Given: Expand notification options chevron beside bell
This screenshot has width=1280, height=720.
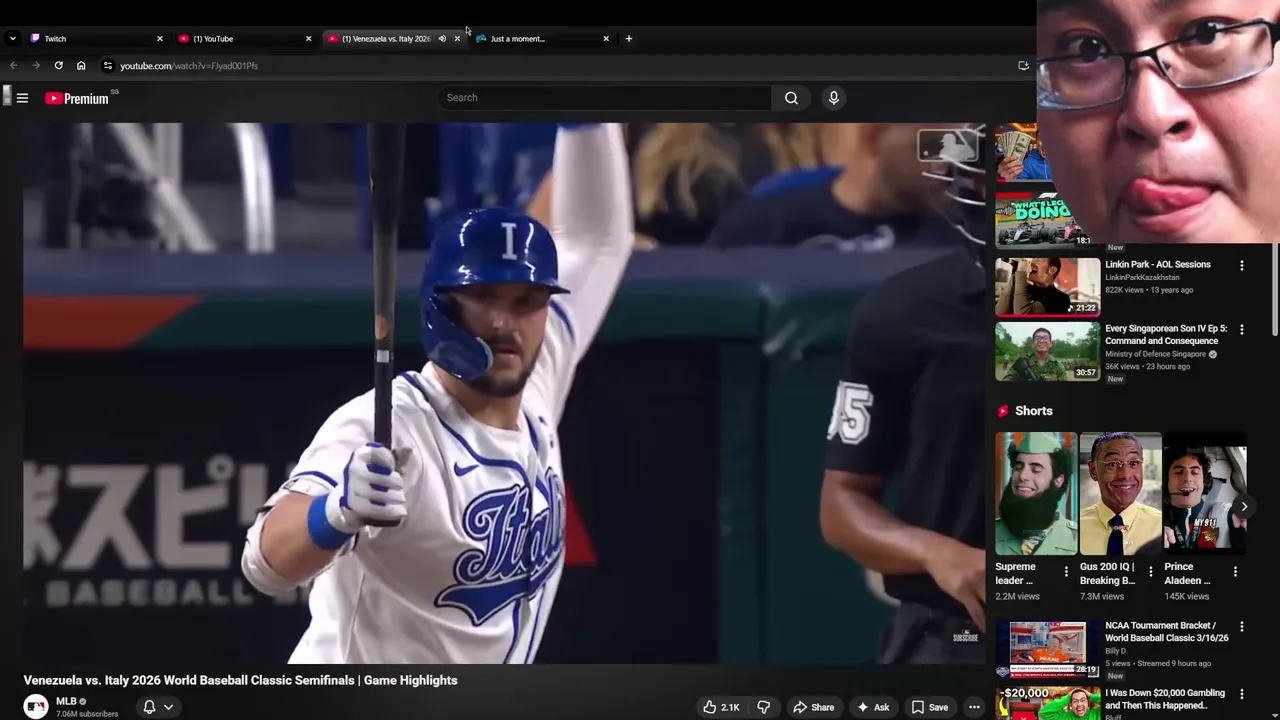Looking at the screenshot, I should 168,707.
